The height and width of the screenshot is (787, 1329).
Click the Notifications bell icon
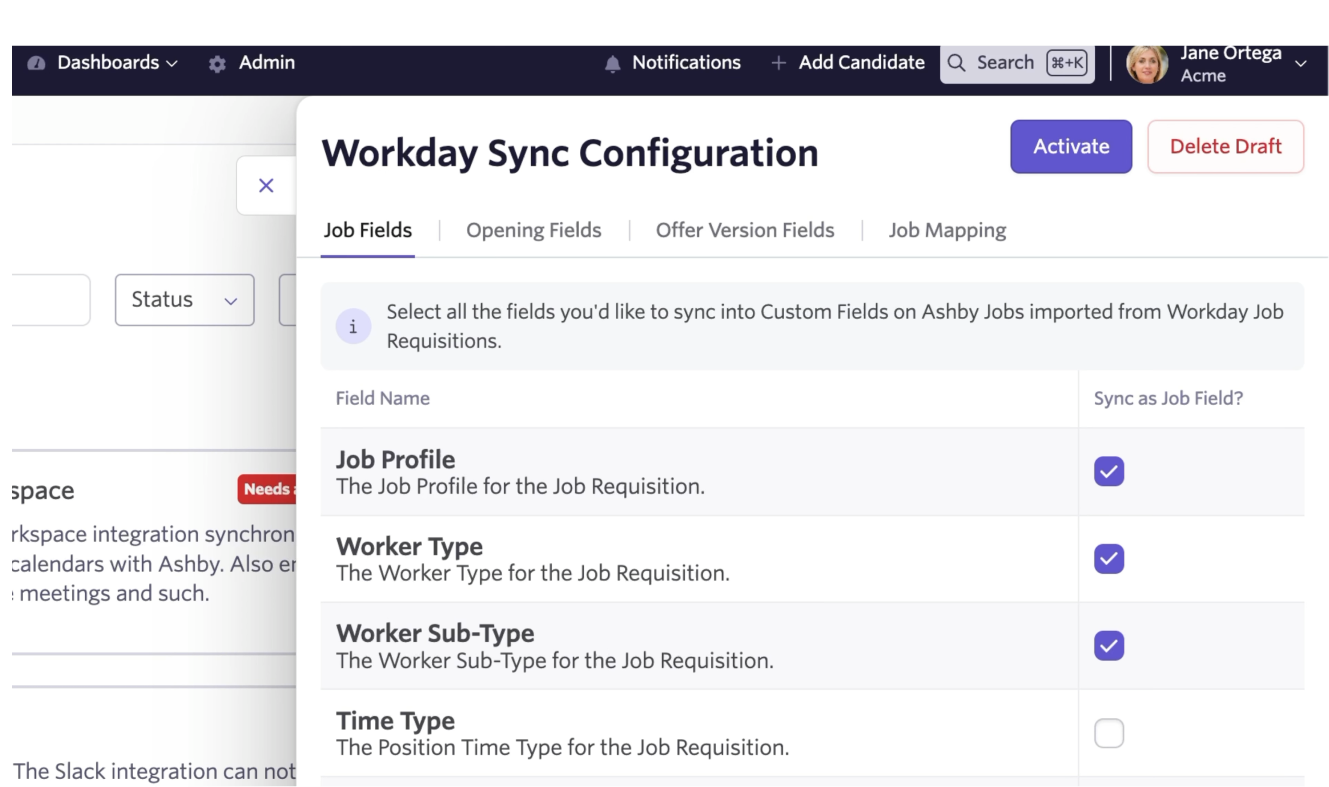coord(613,63)
